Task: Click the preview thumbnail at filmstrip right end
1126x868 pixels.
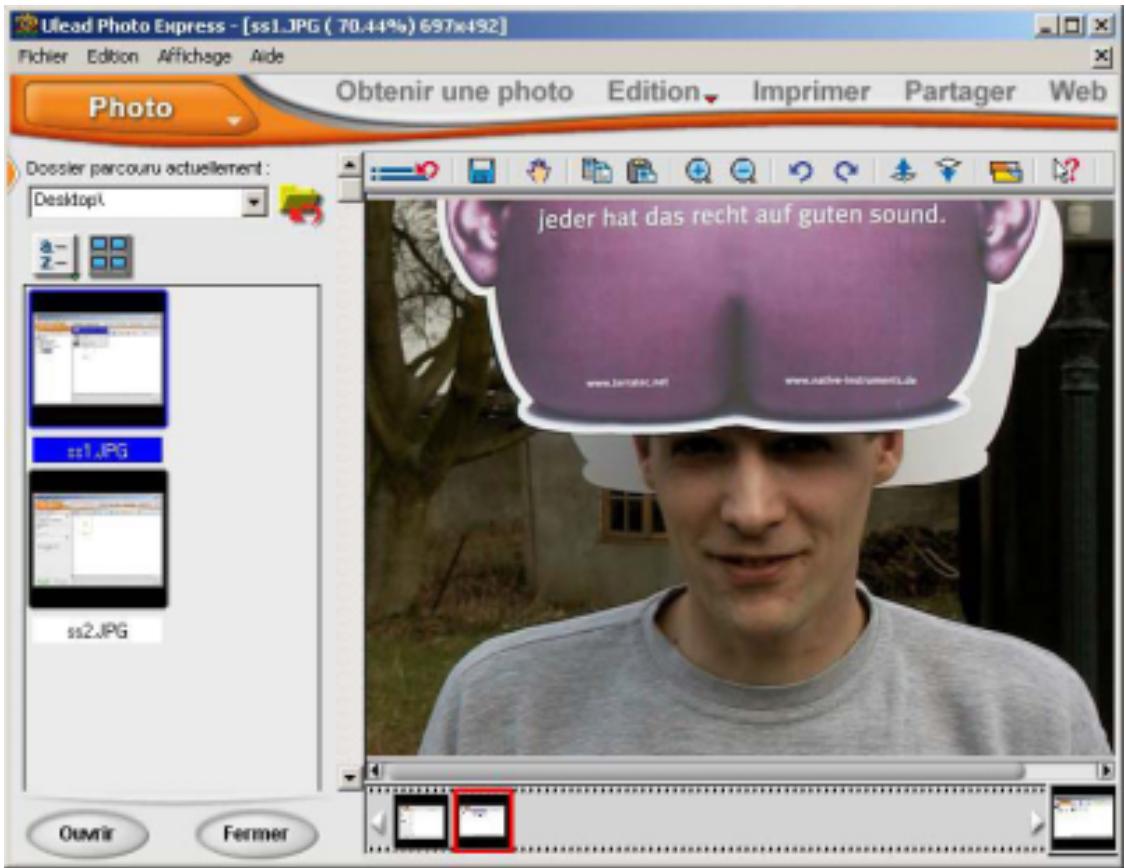Action: (1083, 818)
